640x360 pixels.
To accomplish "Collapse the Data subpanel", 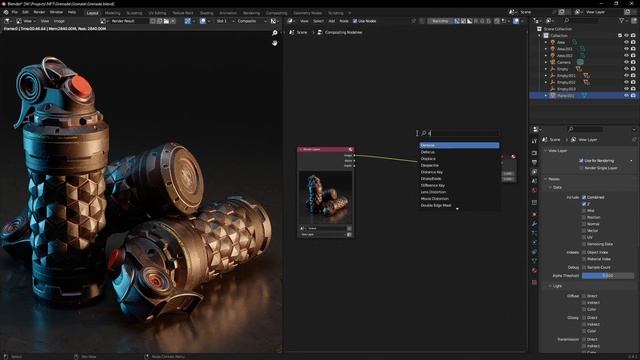I will pyautogui.click(x=550, y=187).
